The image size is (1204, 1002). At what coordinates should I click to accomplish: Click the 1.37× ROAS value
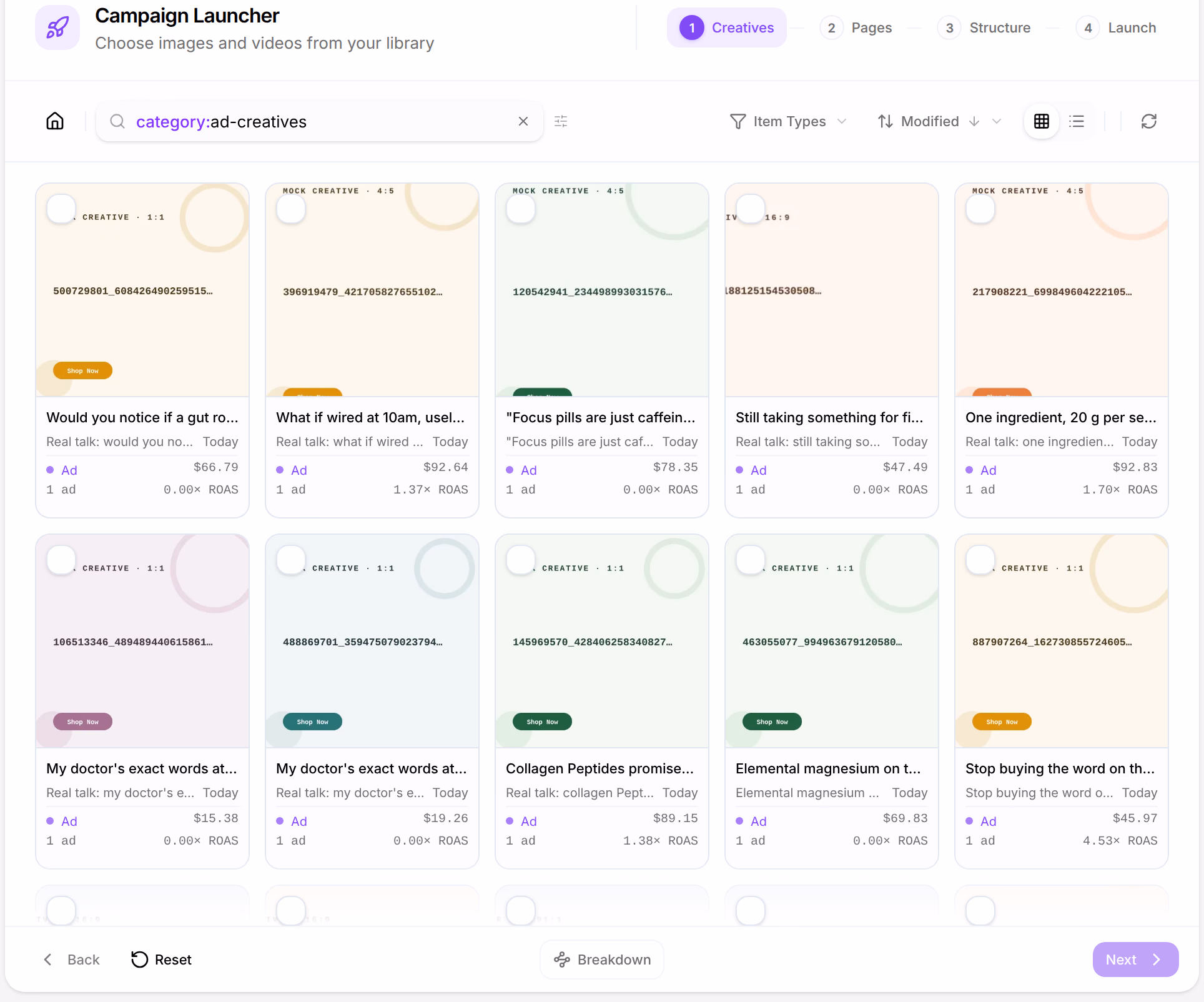(431, 489)
